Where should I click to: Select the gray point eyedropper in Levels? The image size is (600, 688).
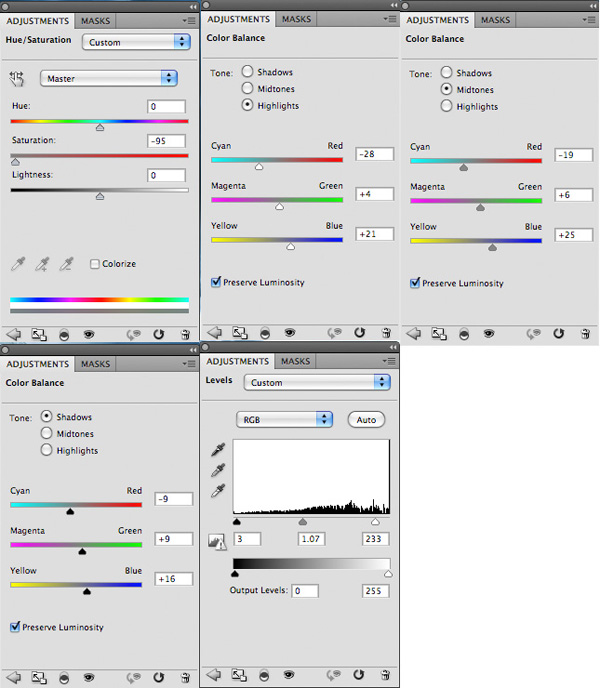tap(218, 470)
